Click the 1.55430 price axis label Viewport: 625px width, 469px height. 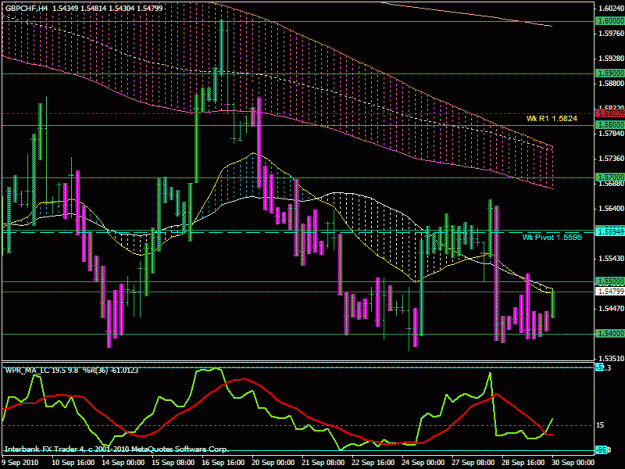611,259
